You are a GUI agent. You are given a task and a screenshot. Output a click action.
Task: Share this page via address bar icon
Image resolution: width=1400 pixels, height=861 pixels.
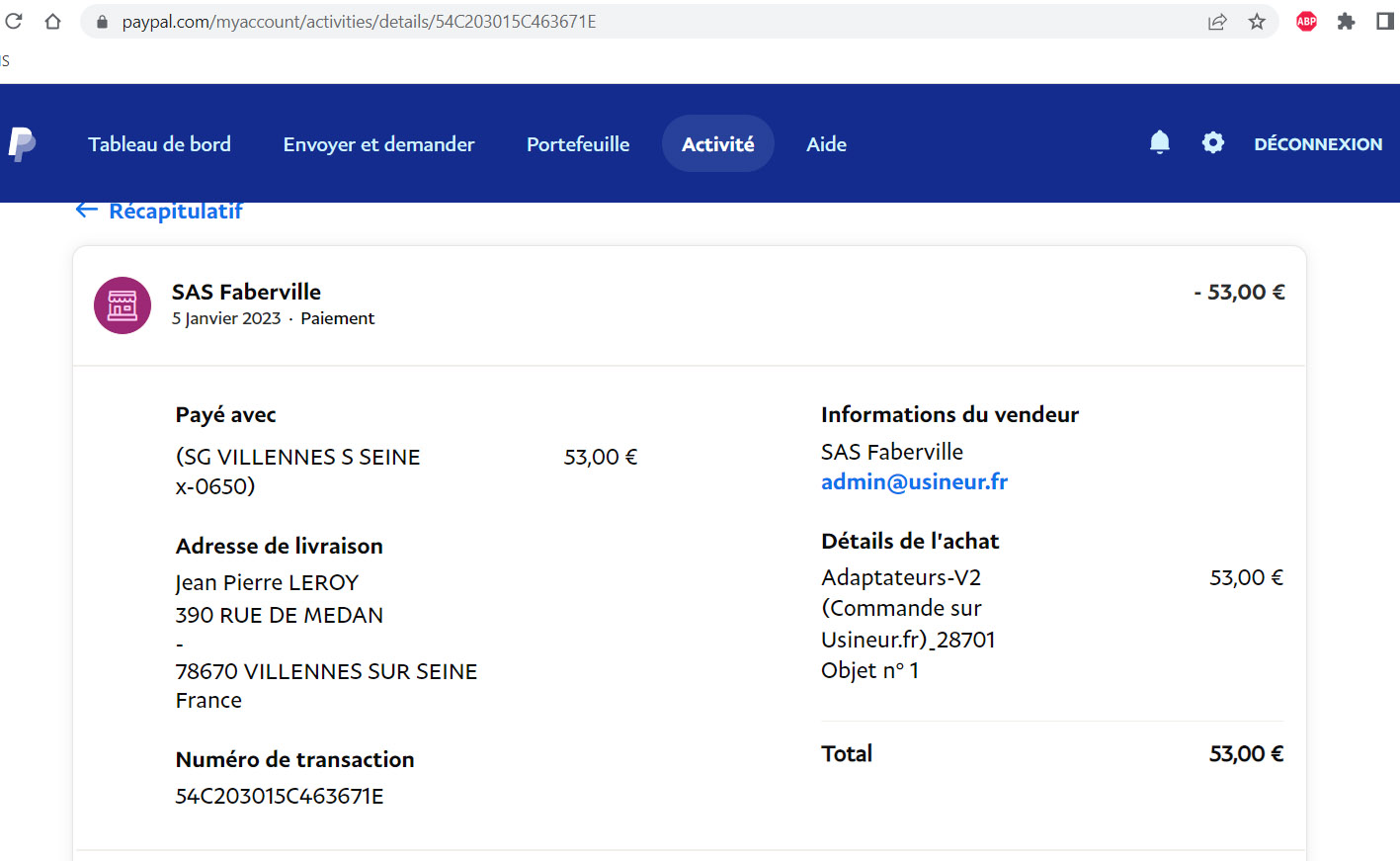point(1217,22)
